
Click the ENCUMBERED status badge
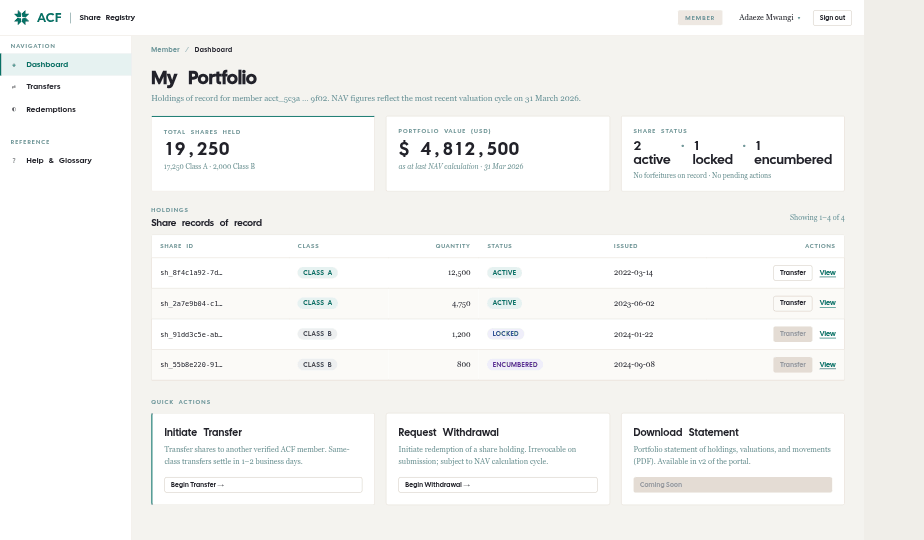pos(515,365)
